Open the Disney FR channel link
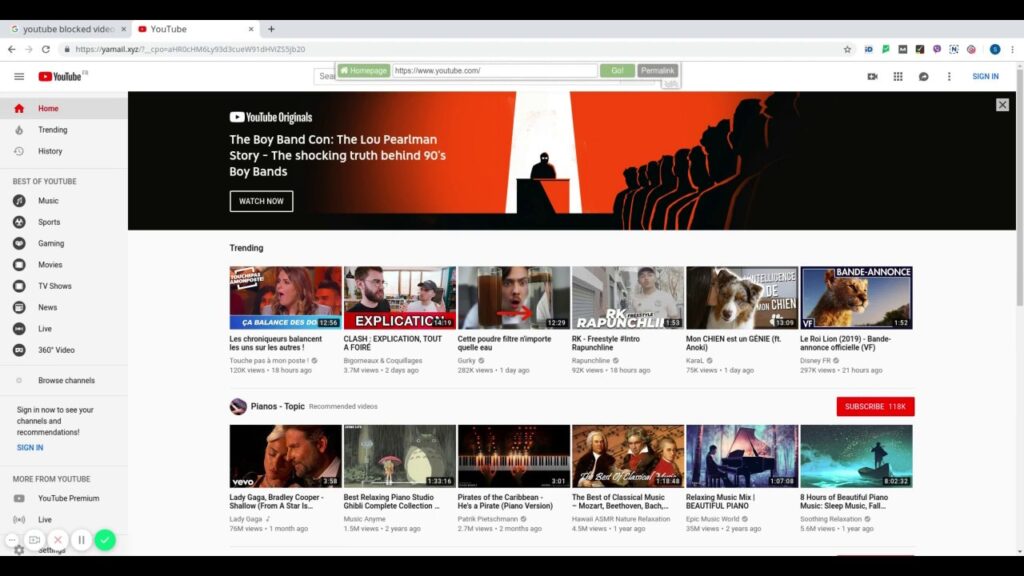This screenshot has width=1024, height=576. (815, 360)
